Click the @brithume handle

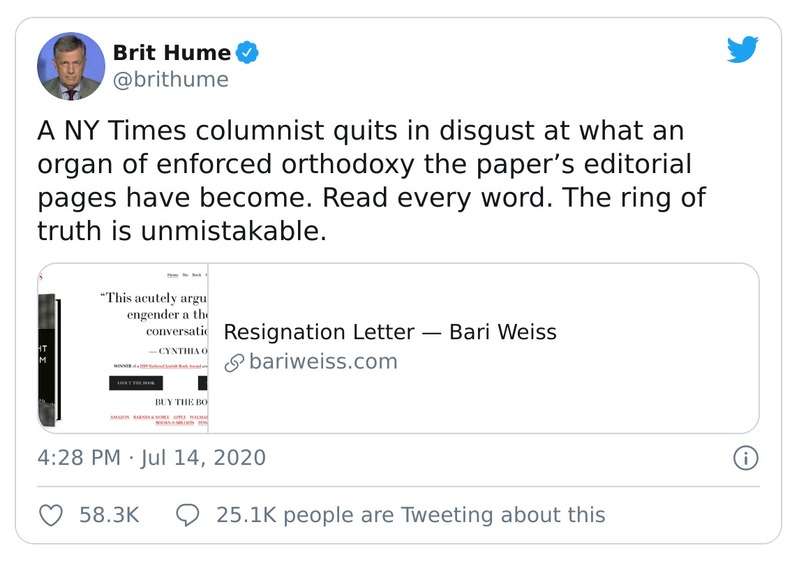click(x=171, y=80)
